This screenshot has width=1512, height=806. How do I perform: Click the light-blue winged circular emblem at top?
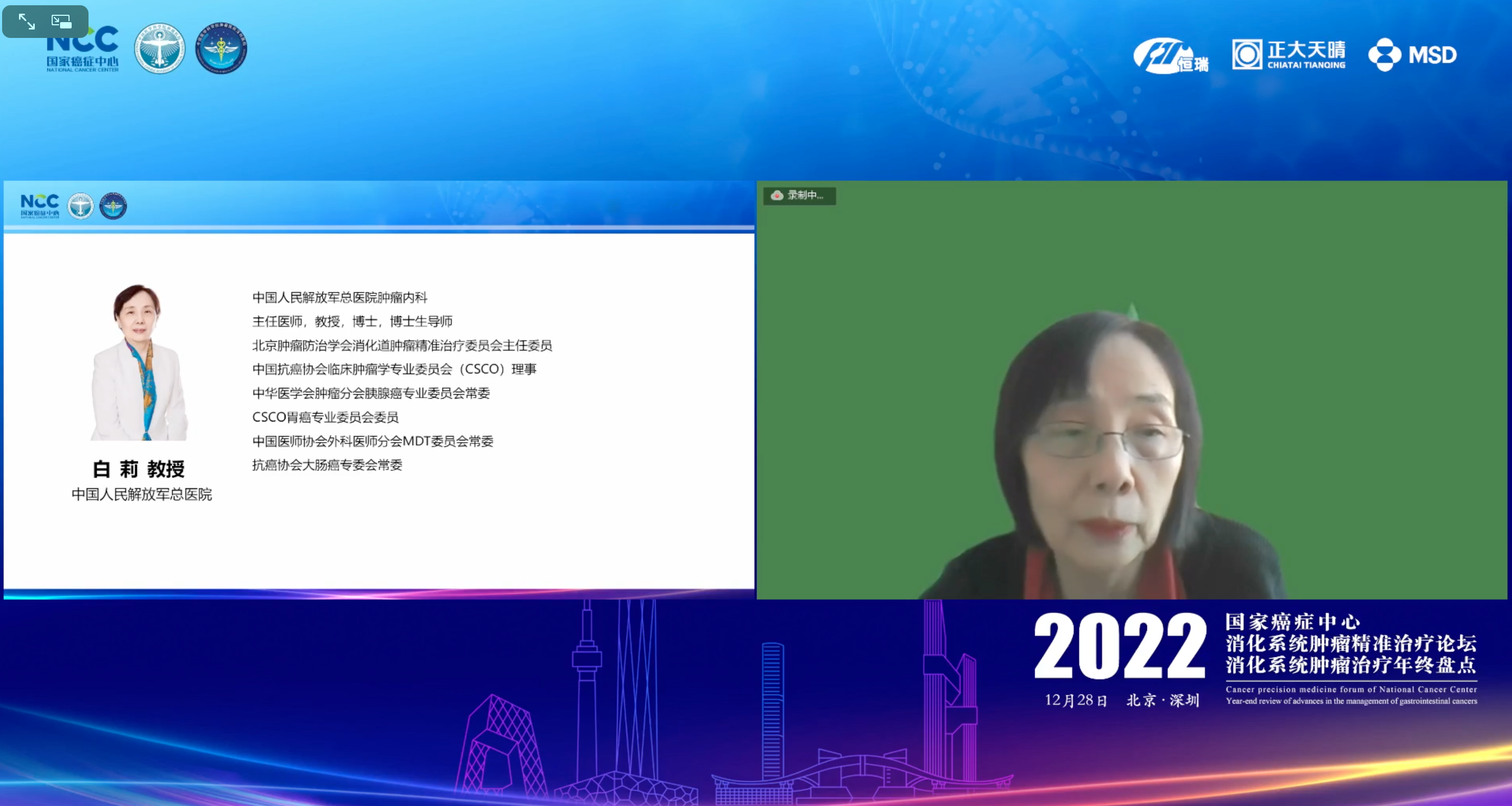coord(160,48)
